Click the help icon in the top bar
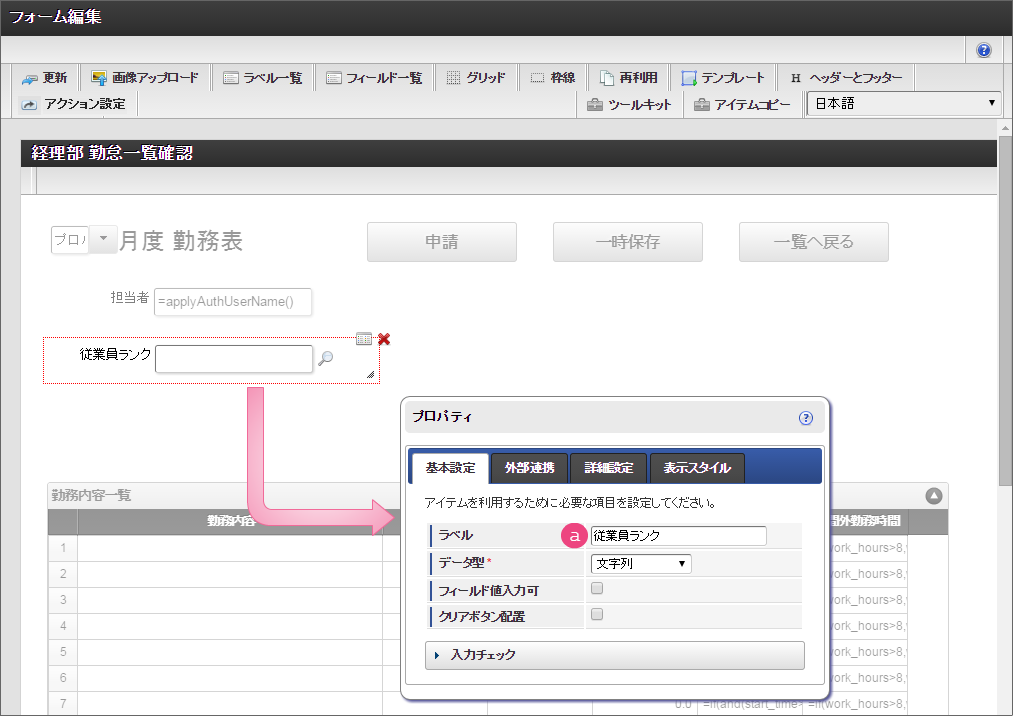The image size is (1013, 716). (984, 50)
